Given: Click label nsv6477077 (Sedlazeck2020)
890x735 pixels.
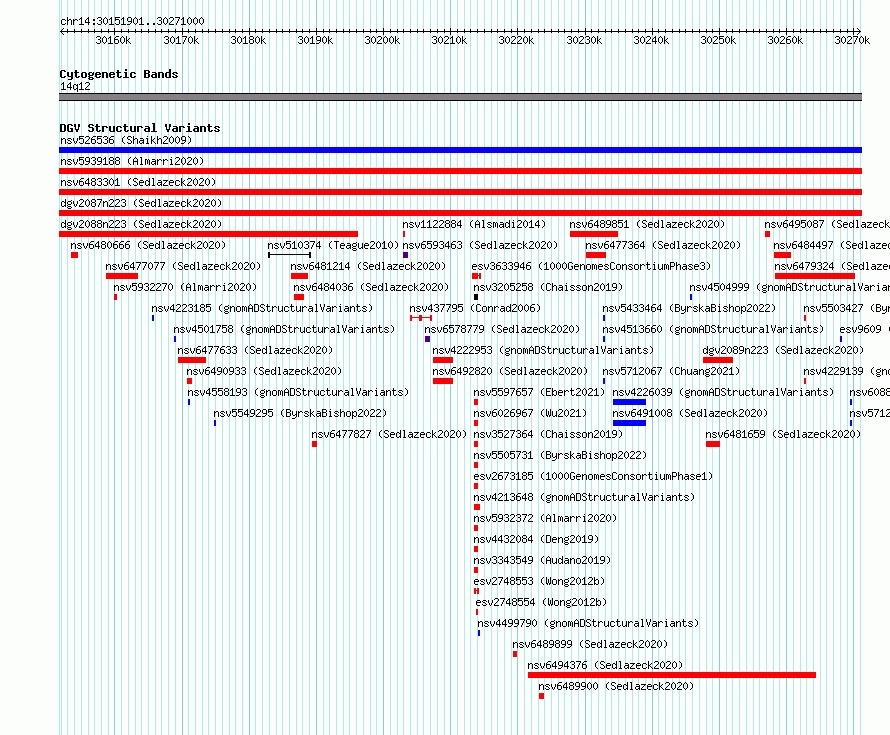Looking at the screenshot, I should [x=183, y=266].
